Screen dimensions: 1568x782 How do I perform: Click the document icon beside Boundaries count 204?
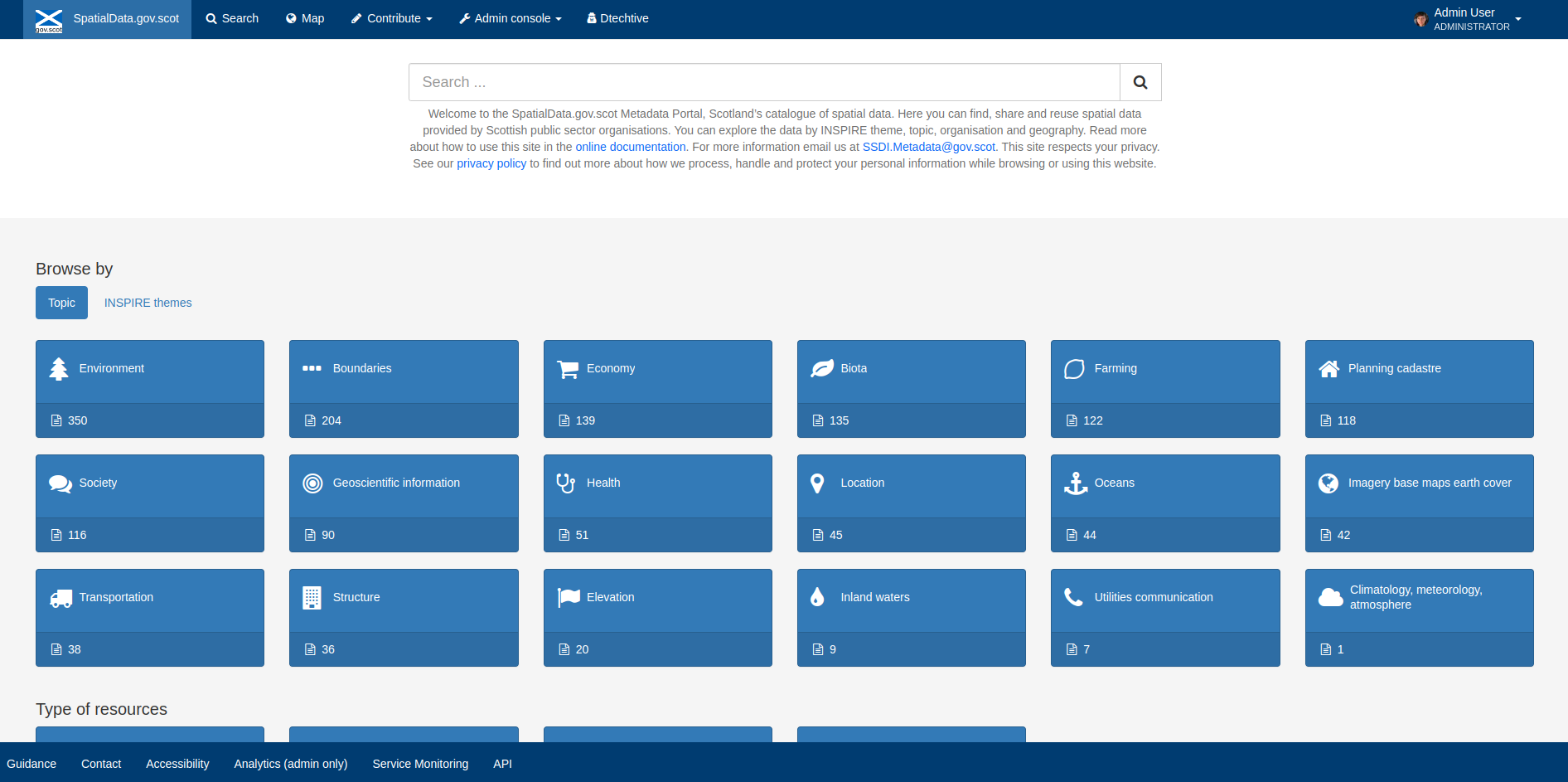pyautogui.click(x=310, y=420)
